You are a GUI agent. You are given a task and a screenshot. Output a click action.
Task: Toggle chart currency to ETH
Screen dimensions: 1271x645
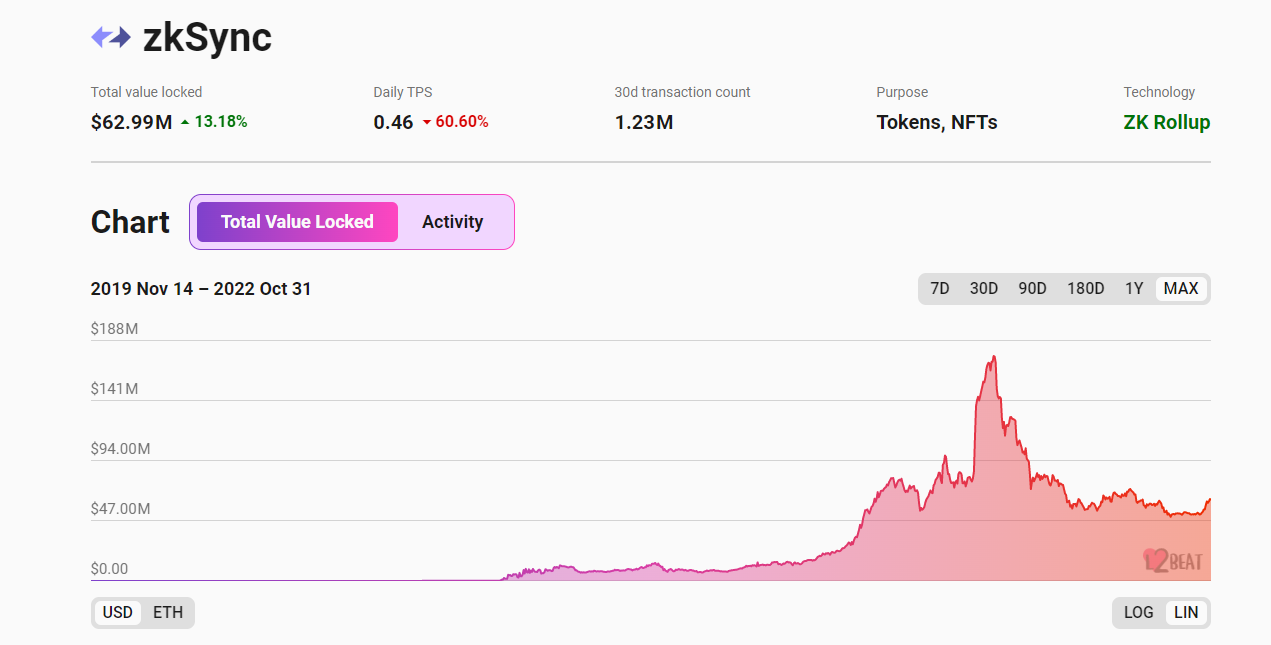tap(168, 613)
